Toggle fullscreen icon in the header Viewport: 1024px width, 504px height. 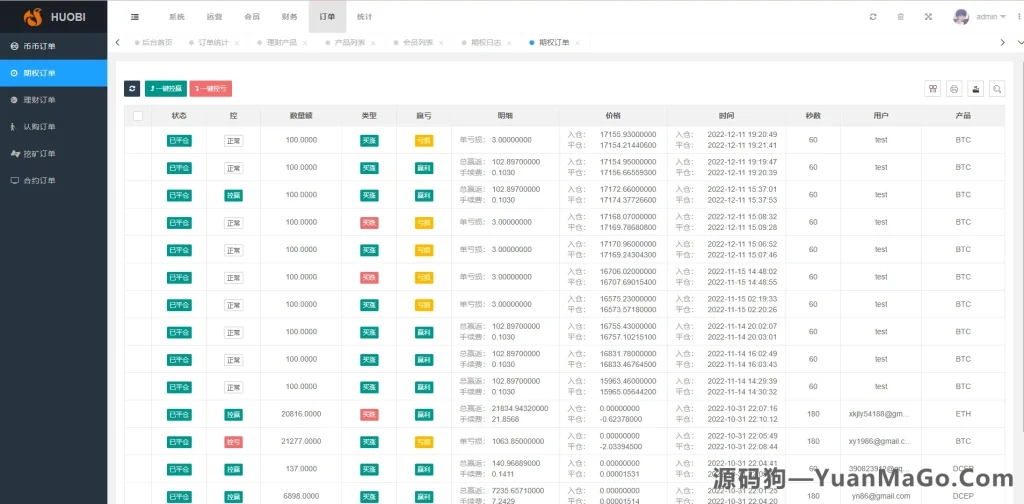point(928,17)
